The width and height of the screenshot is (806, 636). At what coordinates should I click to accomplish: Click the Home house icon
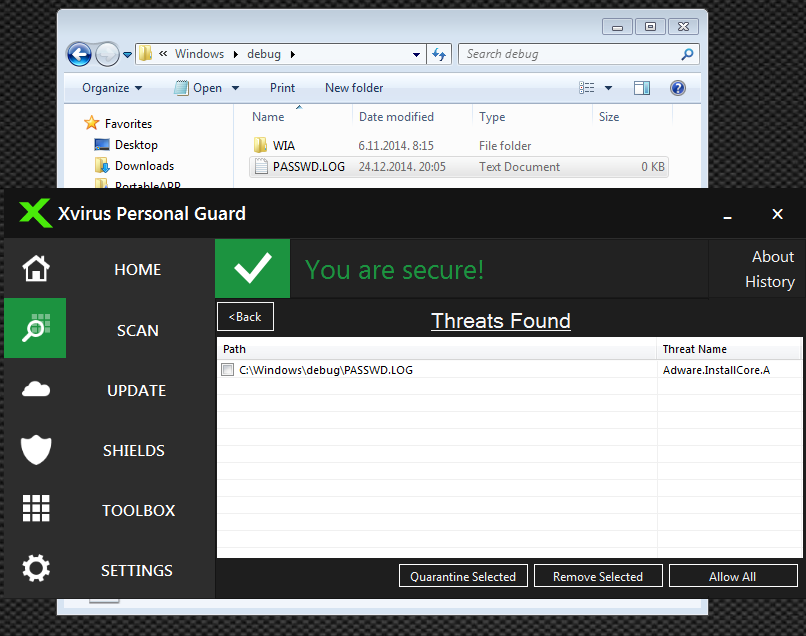(x=36, y=268)
